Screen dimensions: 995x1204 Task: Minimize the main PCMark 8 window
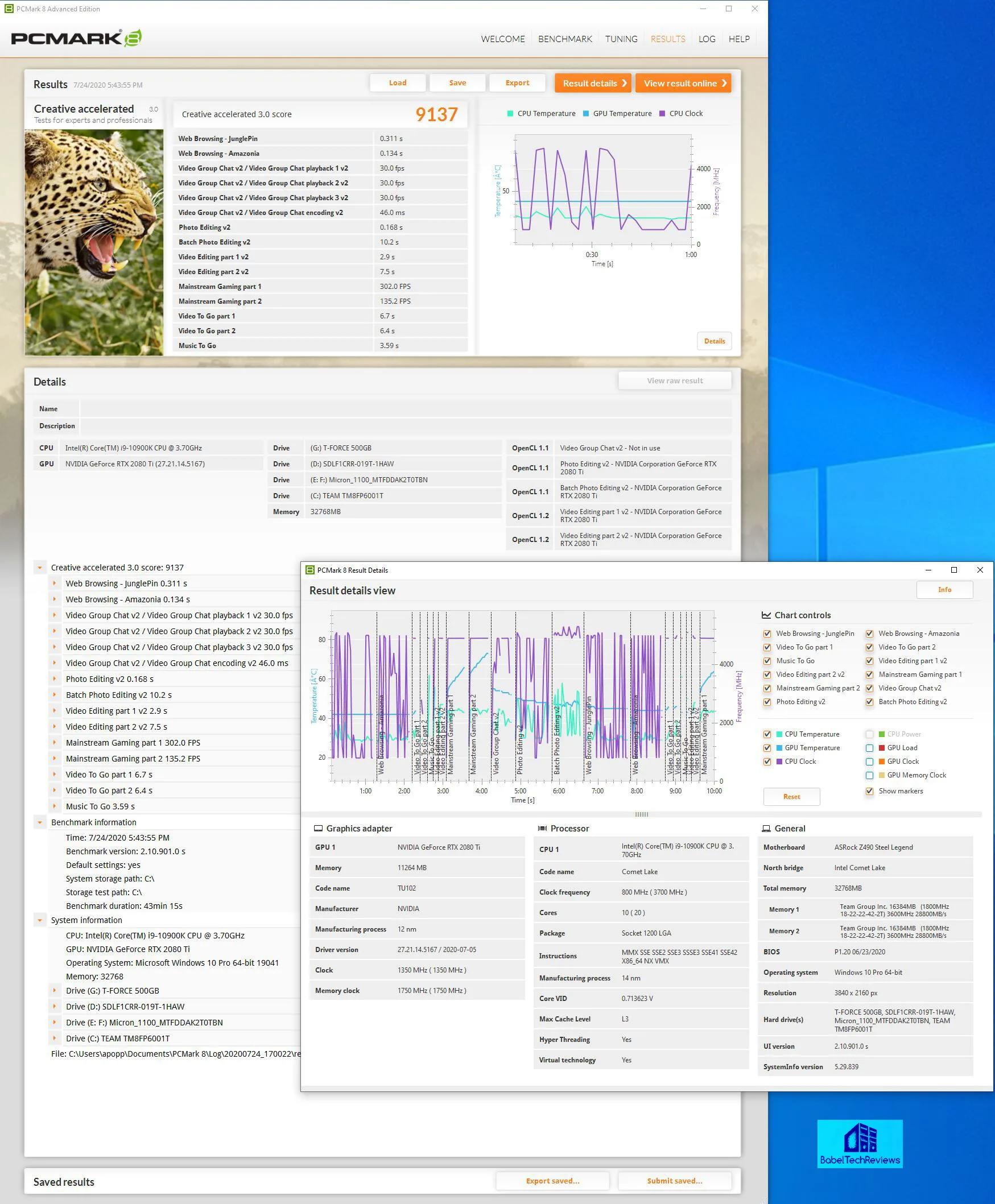[x=703, y=9]
